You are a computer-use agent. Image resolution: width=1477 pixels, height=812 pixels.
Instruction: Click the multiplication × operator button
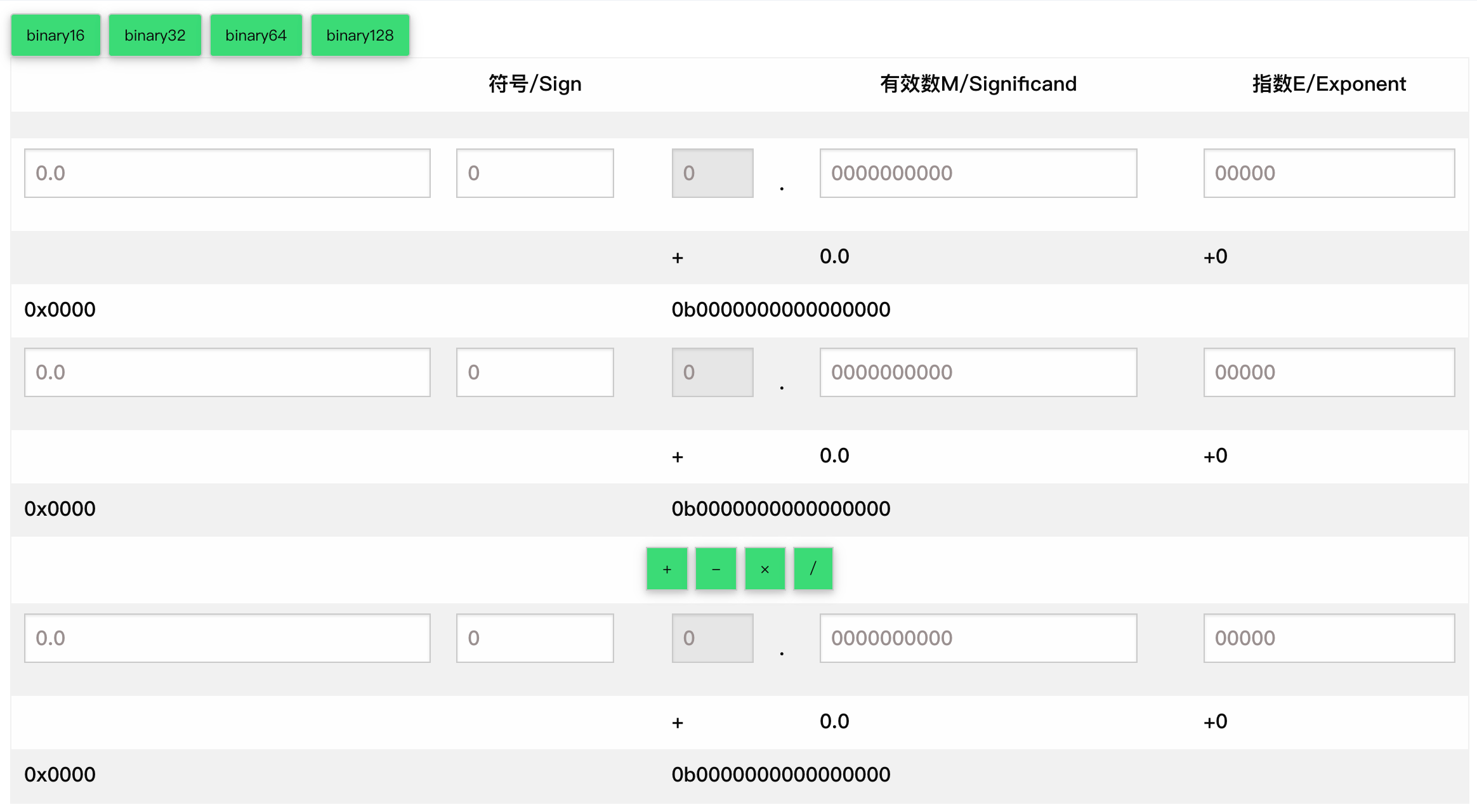765,569
